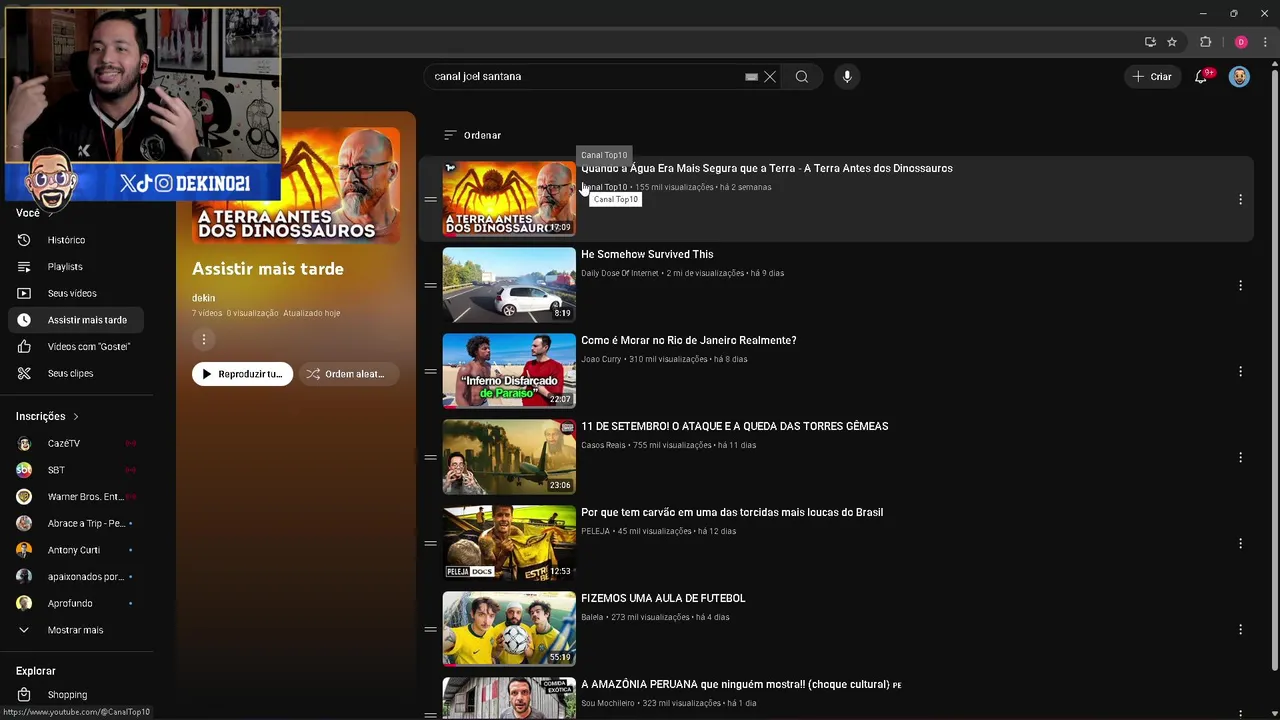Viewport: 1280px width, 720px height.
Task: Bookmark this page with star icon
Action: tap(1172, 42)
